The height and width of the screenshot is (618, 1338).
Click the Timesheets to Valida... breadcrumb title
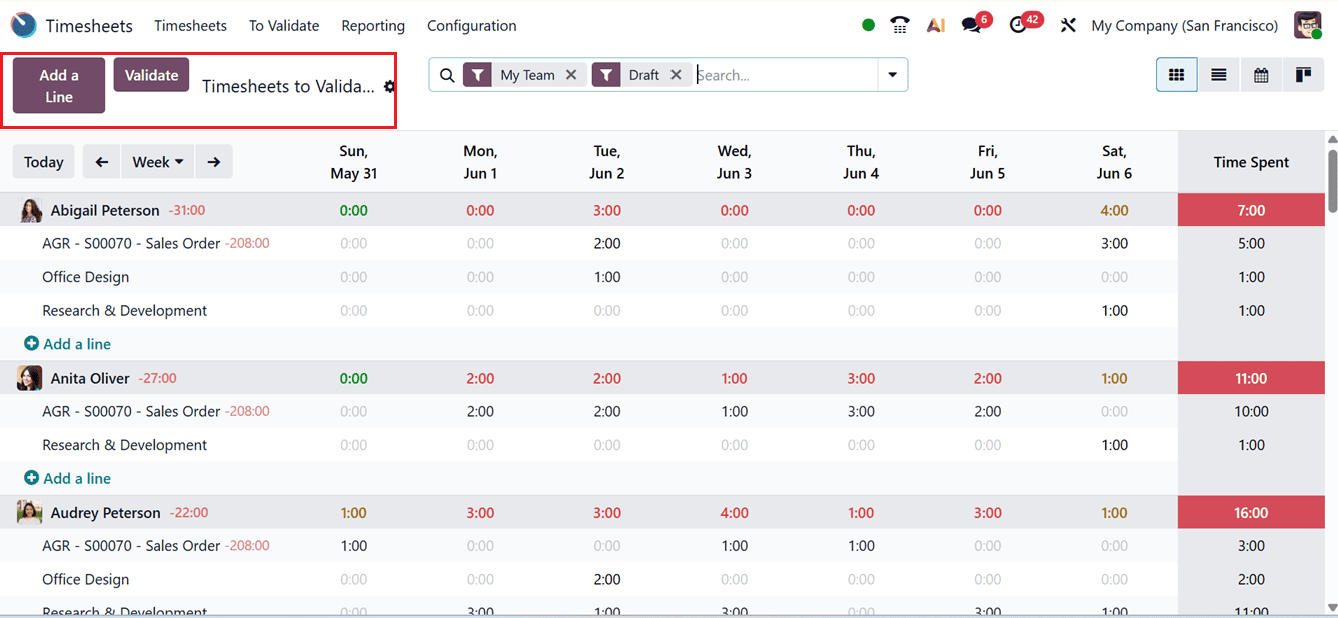[x=288, y=87]
